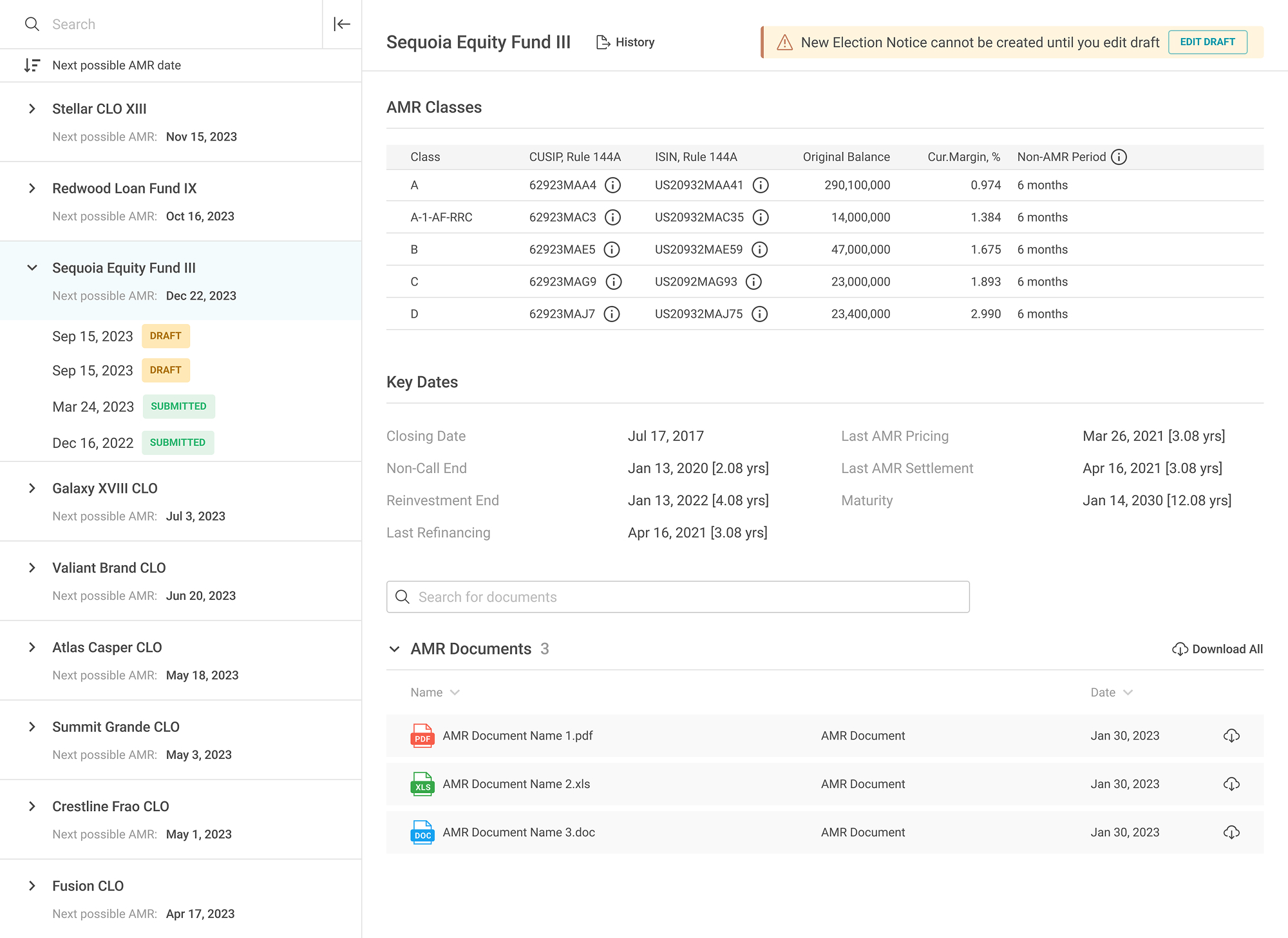Click the info icon next to ISIN US20932MAE59
This screenshot has width=1288, height=938.
[x=760, y=250]
